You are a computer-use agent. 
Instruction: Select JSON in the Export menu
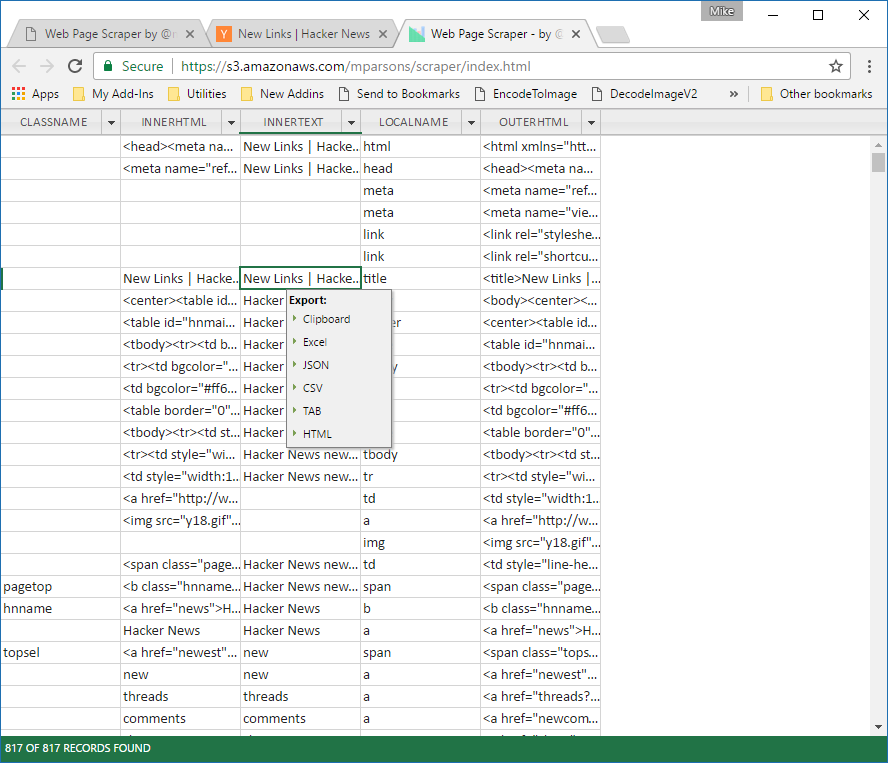(x=316, y=365)
